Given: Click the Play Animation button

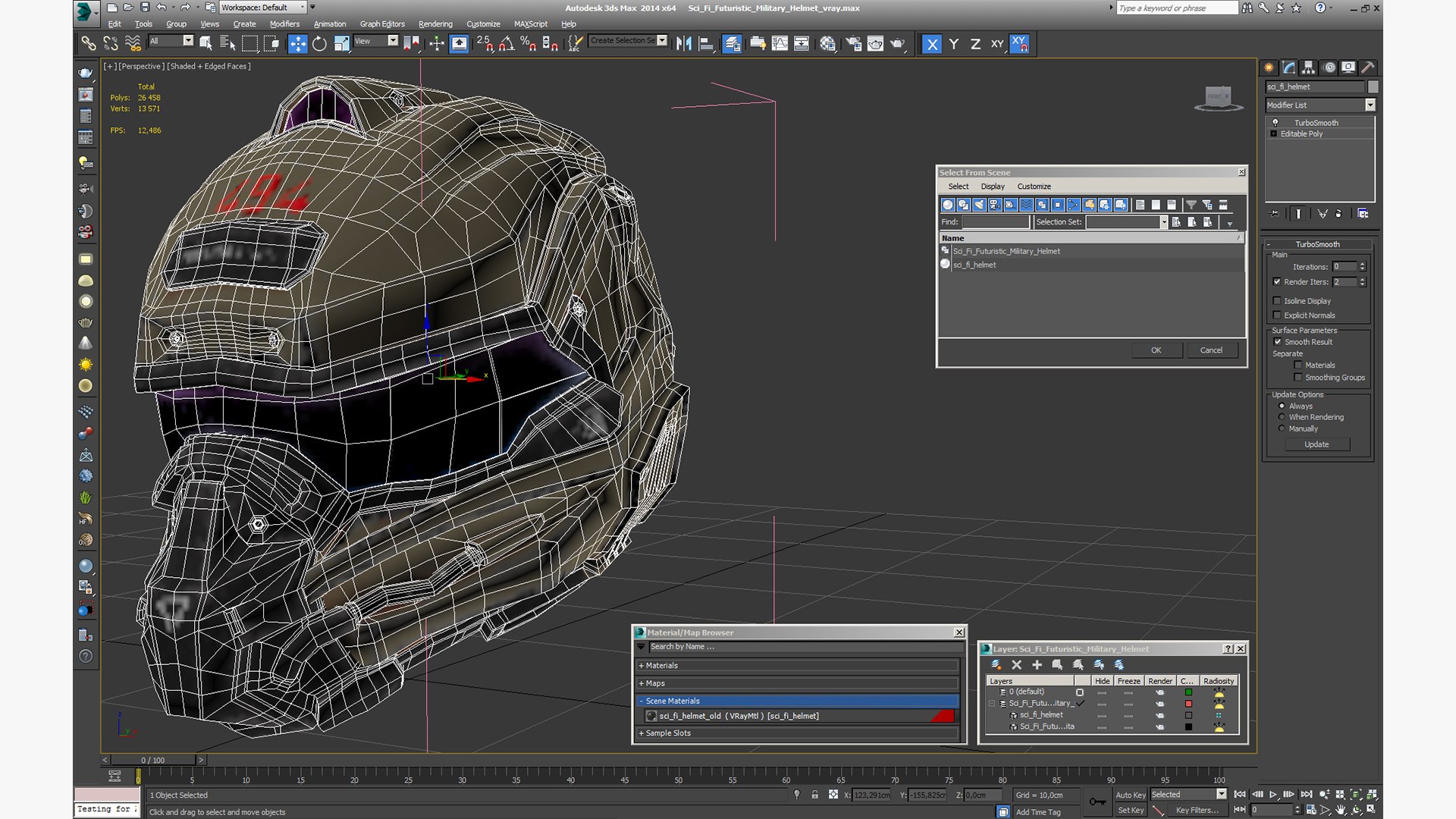Looking at the screenshot, I should tap(1273, 795).
